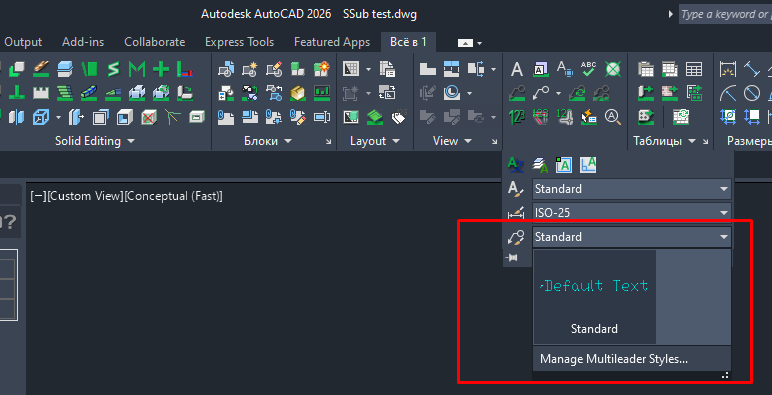Click the [Conceptual (Fast)] visual style label

coord(173,196)
